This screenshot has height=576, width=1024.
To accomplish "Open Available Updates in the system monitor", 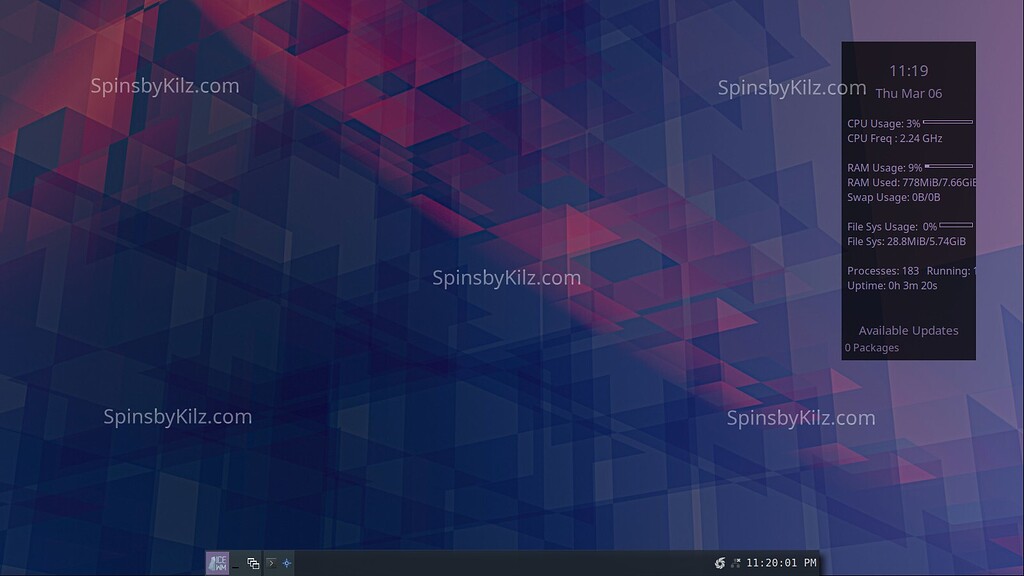I will 907,330.
